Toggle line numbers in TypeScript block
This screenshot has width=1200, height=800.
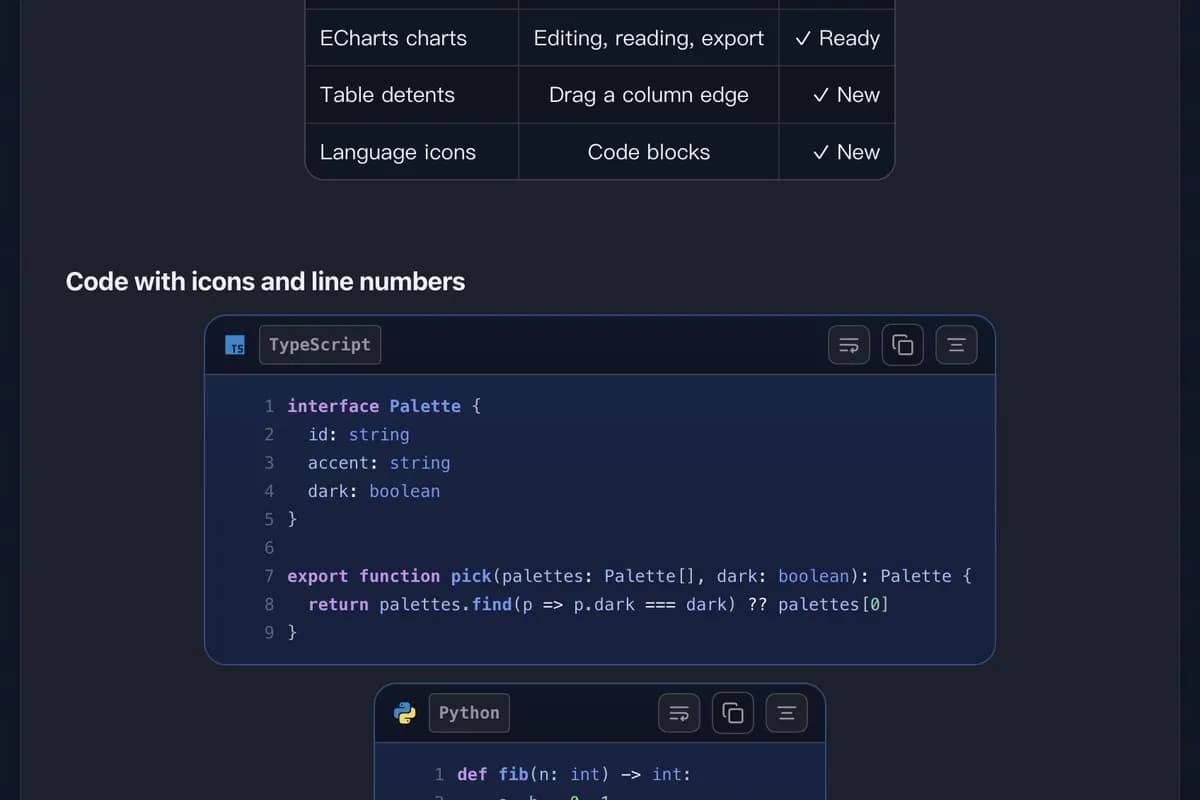pyautogui.click(x=956, y=345)
